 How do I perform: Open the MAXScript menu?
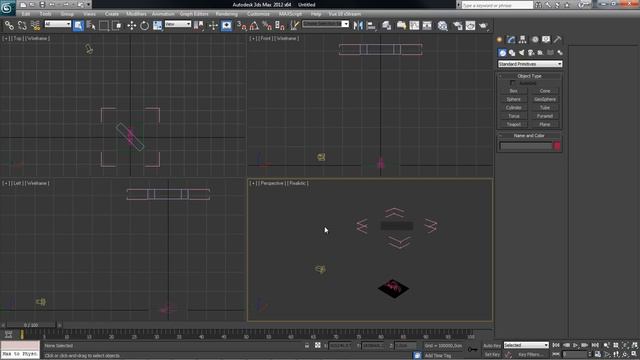pos(290,14)
